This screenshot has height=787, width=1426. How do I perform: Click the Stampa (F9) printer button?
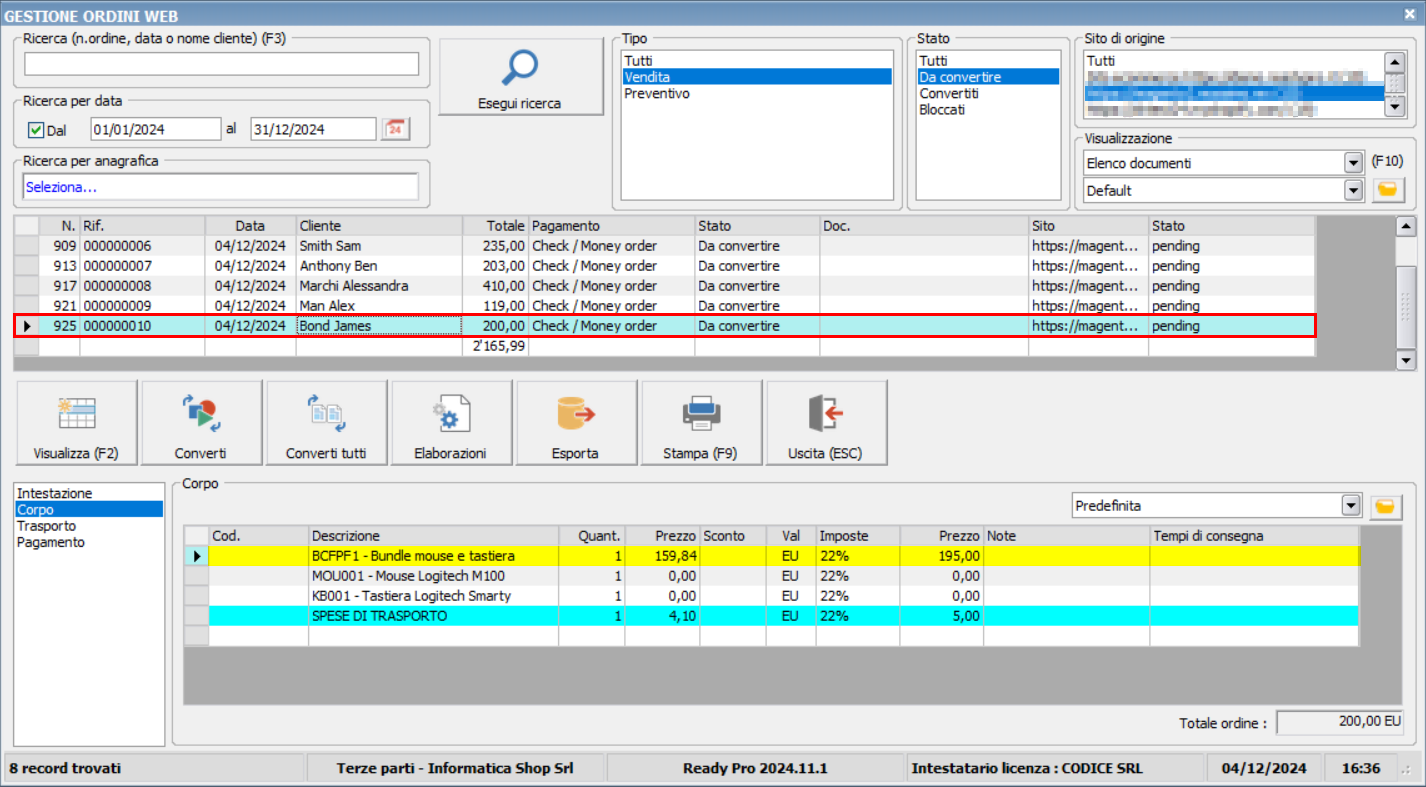point(700,423)
